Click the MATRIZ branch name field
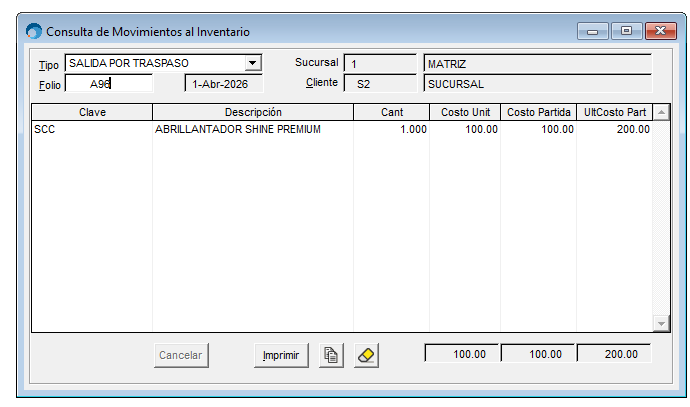 537,63
